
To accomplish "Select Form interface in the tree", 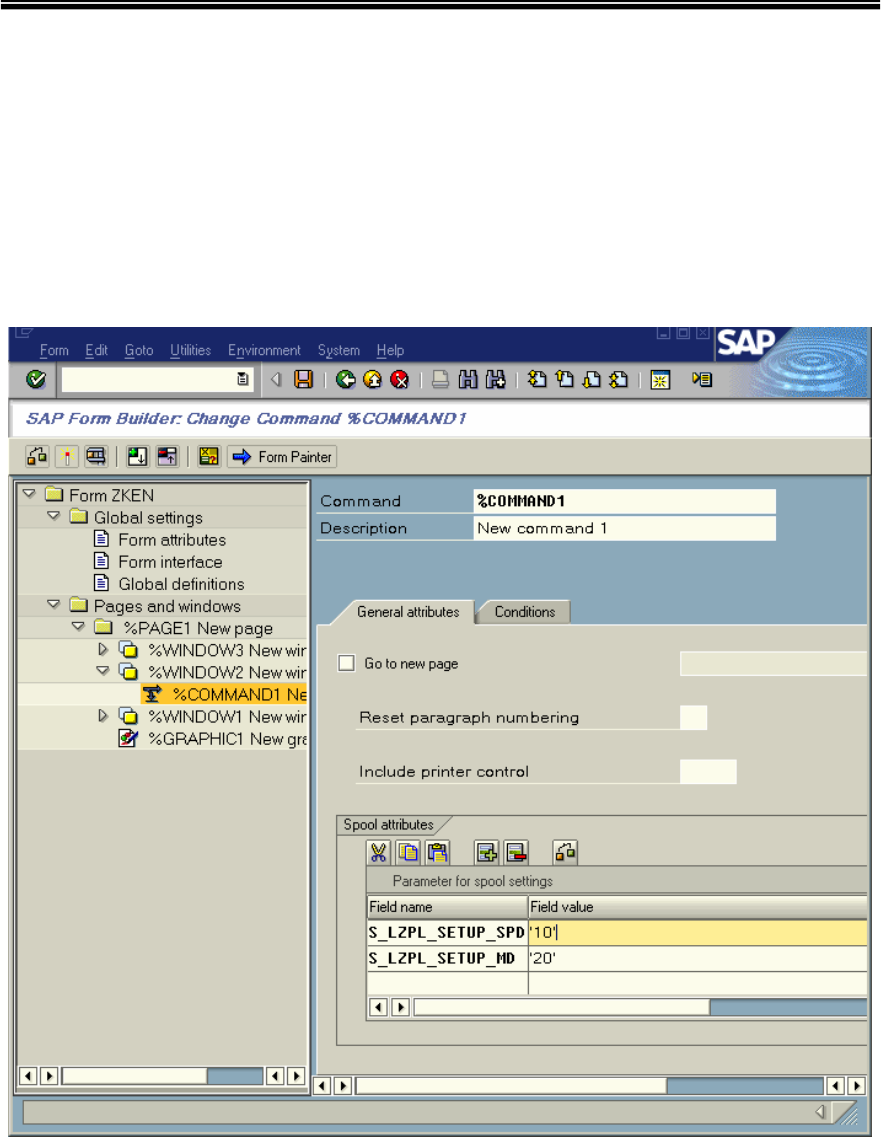I will [x=170, y=562].
